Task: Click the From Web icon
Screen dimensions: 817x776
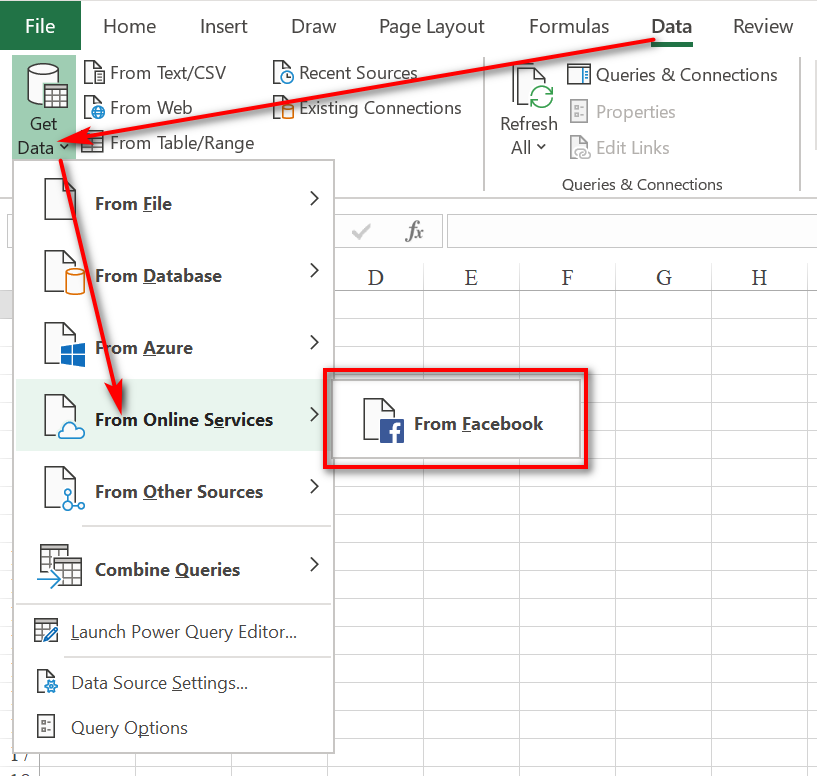Action: pyautogui.click(x=95, y=108)
